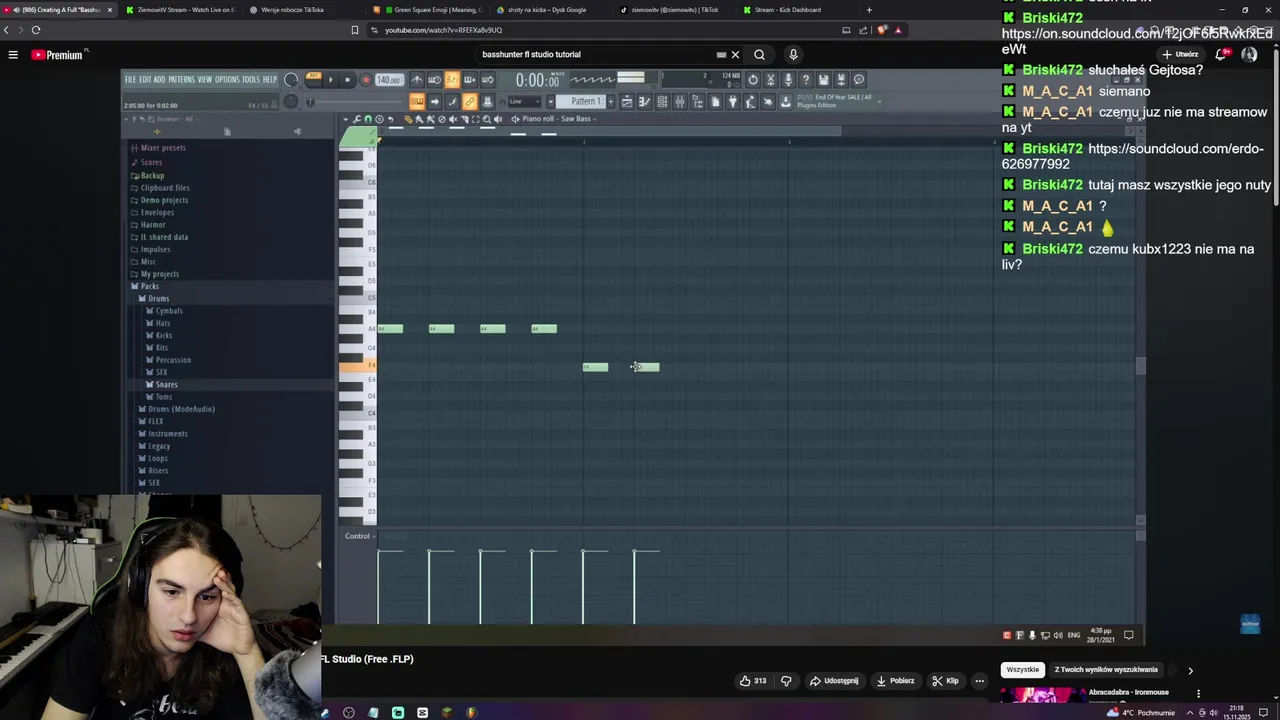This screenshot has height=720, width=1280.
Task: Open the Pattern 1 selector dropdown
Action: click(580, 101)
